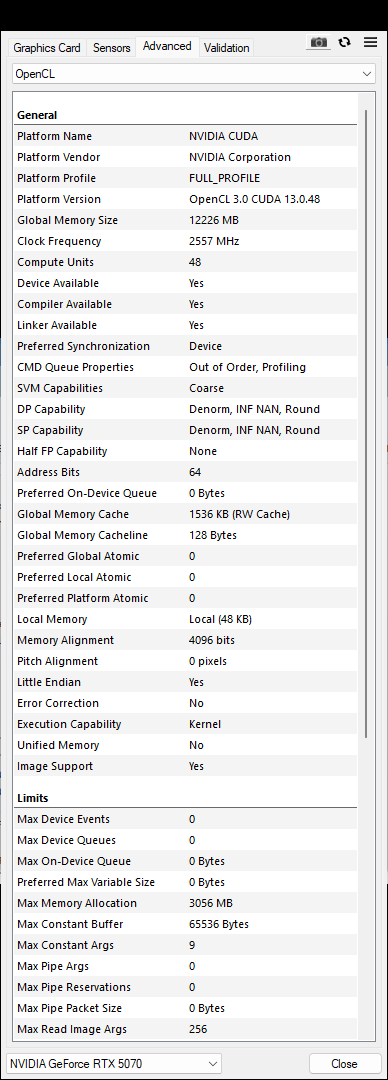The height and width of the screenshot is (1080, 388).
Task: Select the Advanced tab
Action: click(167, 46)
